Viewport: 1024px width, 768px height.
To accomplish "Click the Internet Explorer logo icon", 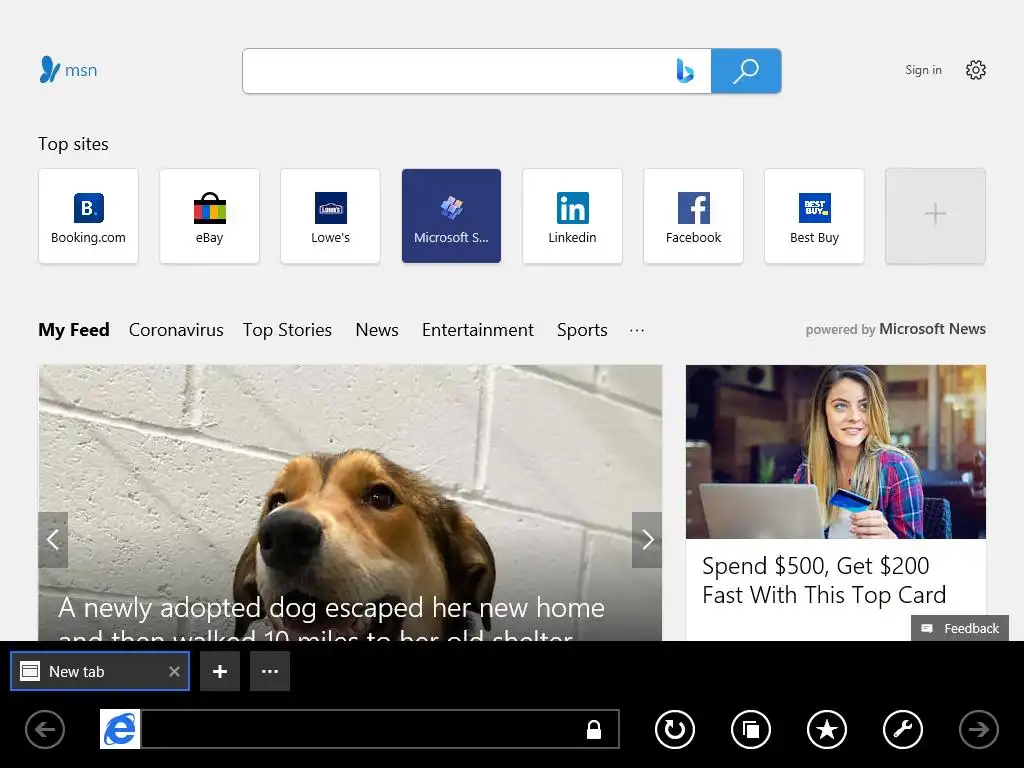I will pos(120,729).
